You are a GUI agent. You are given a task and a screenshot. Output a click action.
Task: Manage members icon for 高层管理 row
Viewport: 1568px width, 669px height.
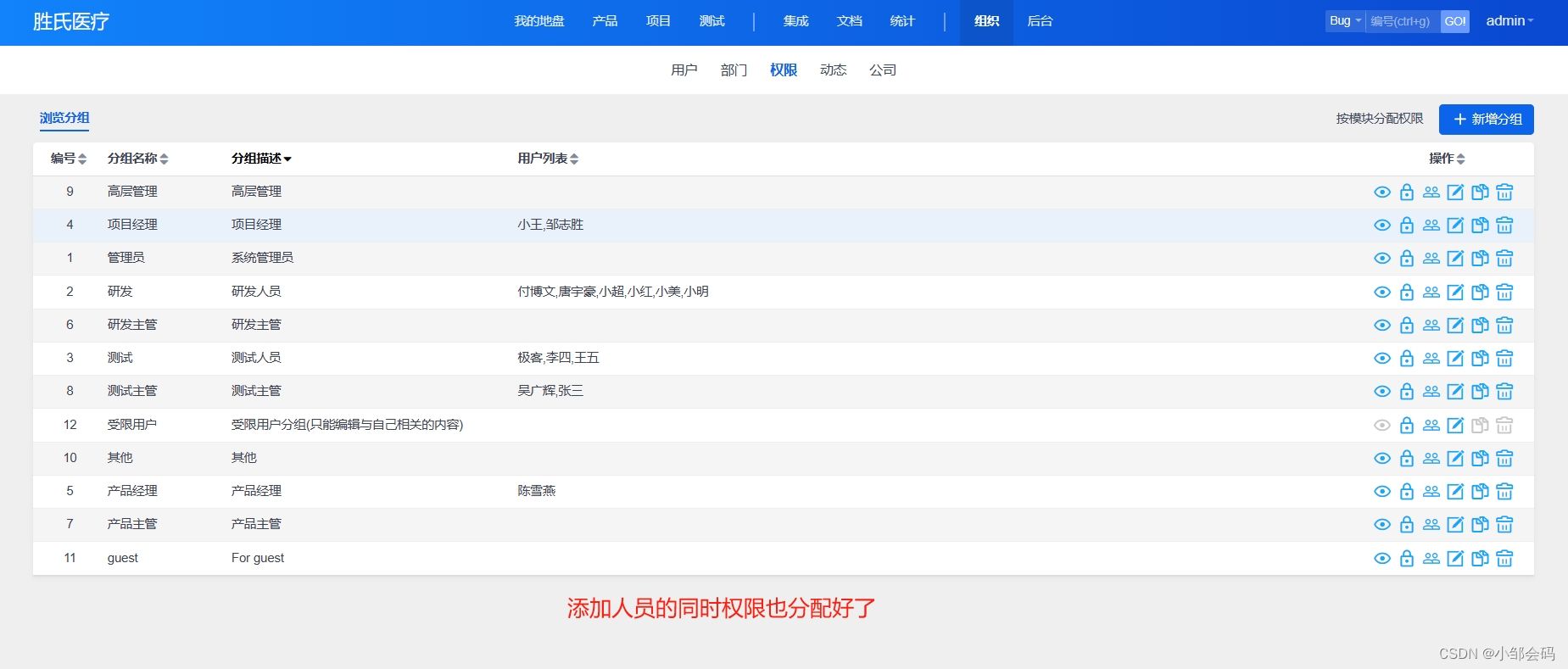(x=1431, y=192)
